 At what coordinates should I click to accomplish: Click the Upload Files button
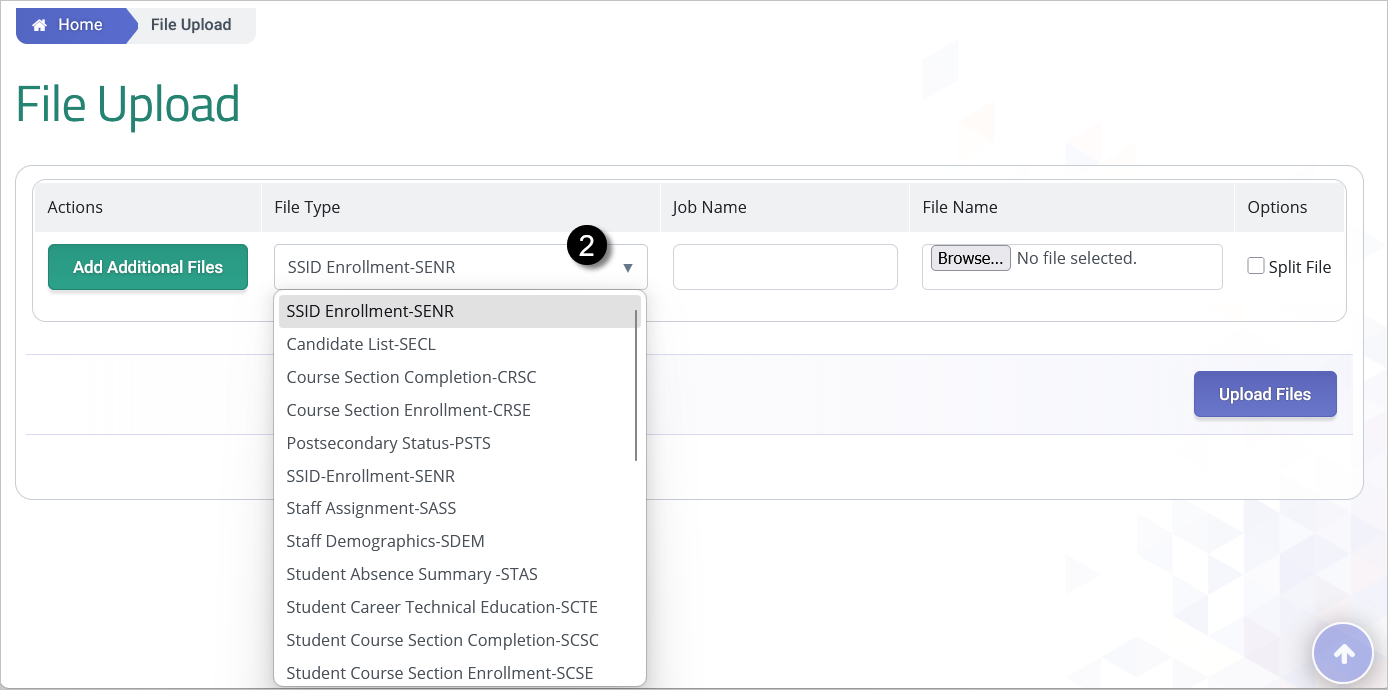pyautogui.click(x=1264, y=393)
